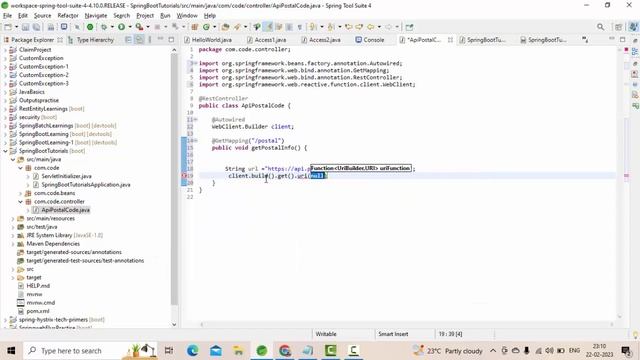Open the Window menu
640x360 pixels.
(x=187, y=16)
